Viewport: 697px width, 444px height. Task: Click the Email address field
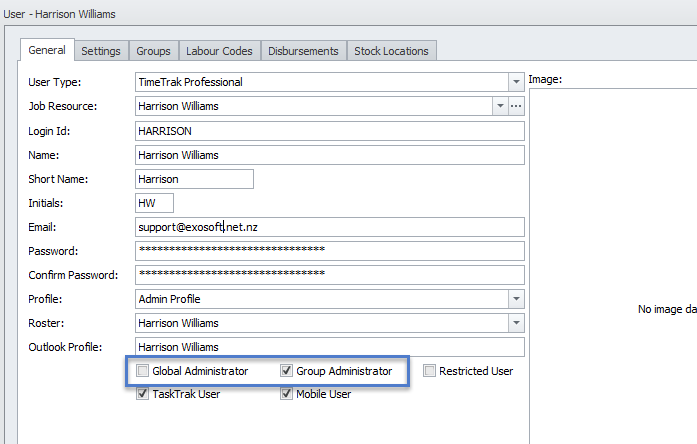[329, 227]
